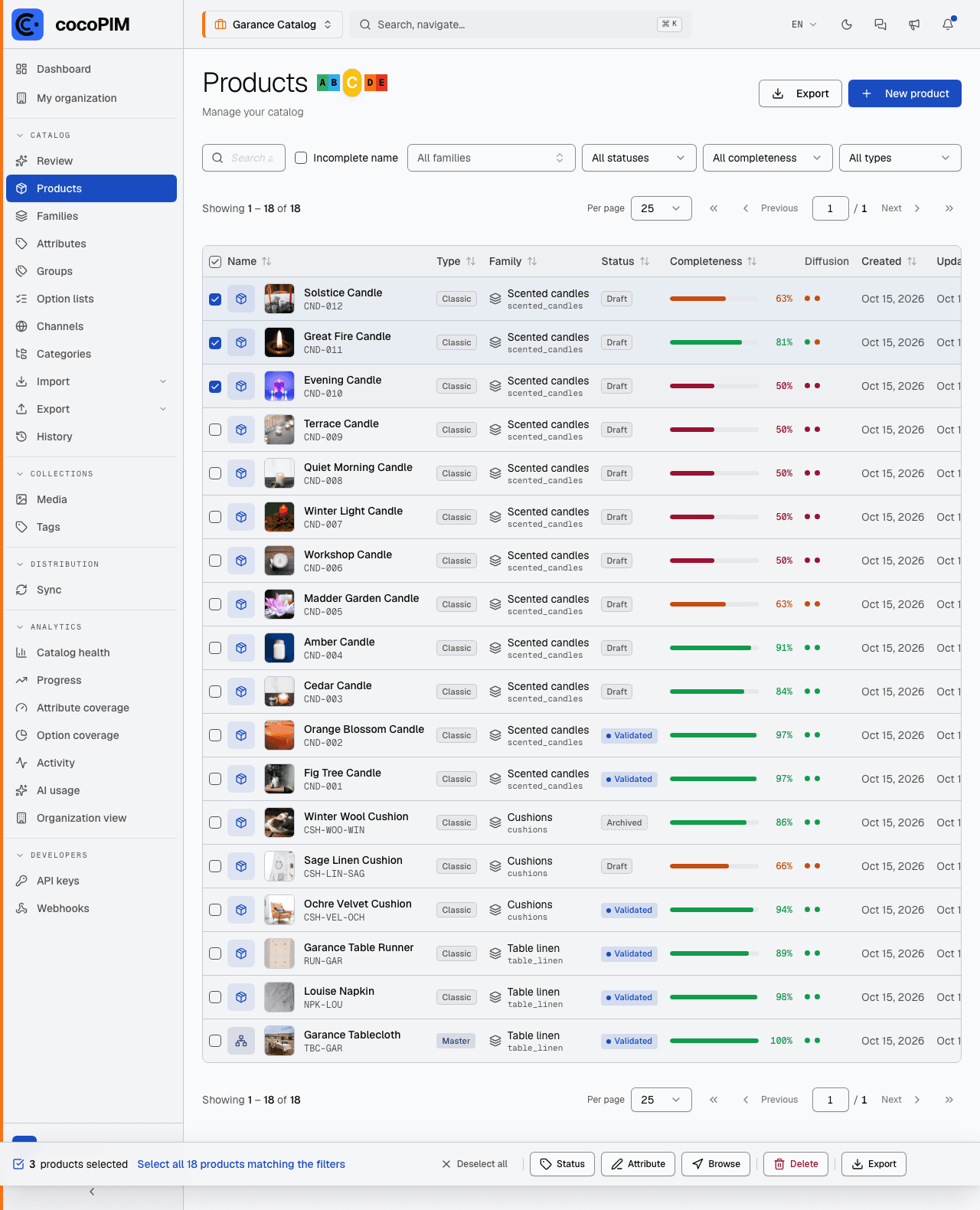Click the New product button

point(905,93)
